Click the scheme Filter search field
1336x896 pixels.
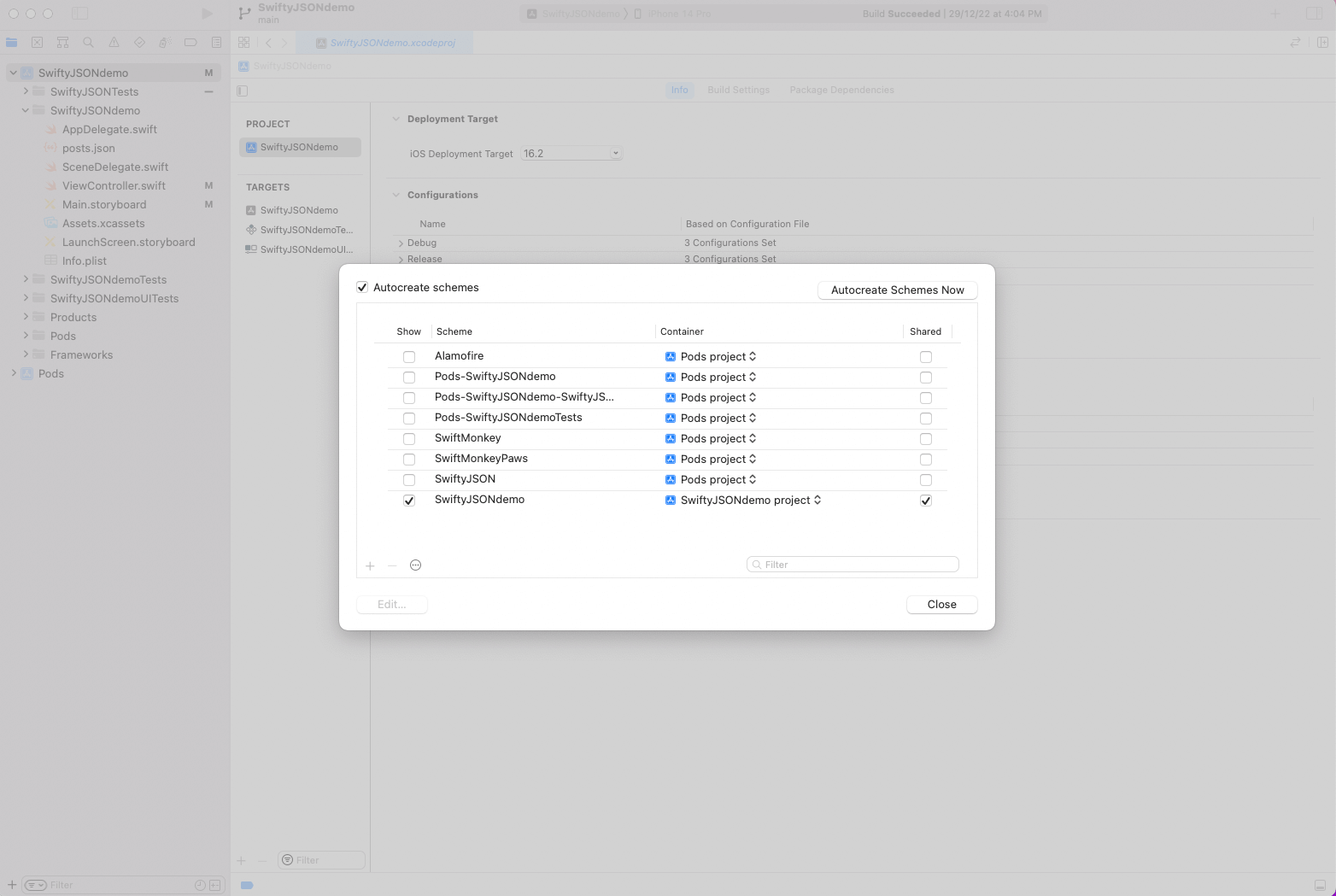(854, 565)
